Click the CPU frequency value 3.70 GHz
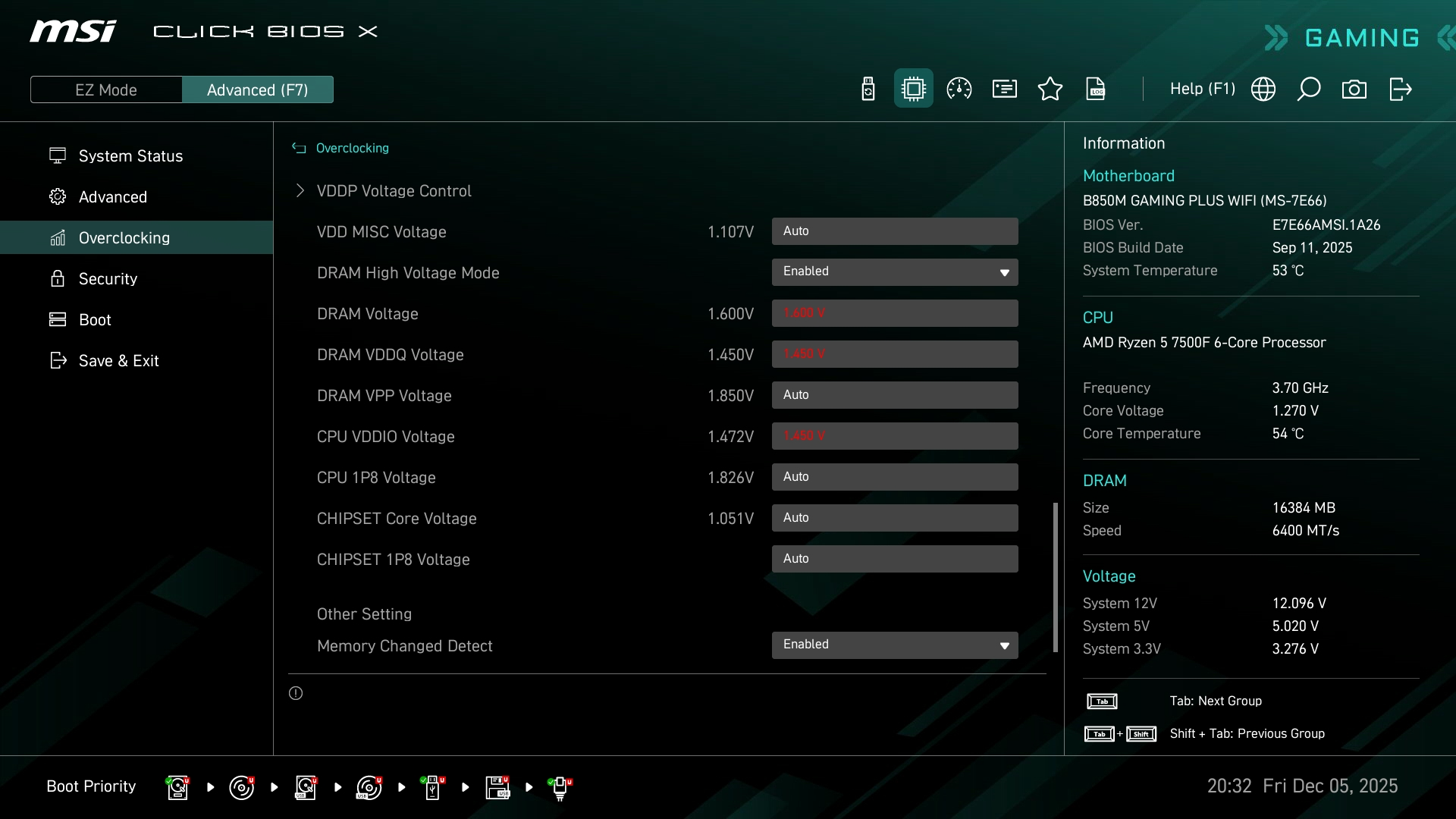This screenshot has width=1456, height=819. [1300, 388]
